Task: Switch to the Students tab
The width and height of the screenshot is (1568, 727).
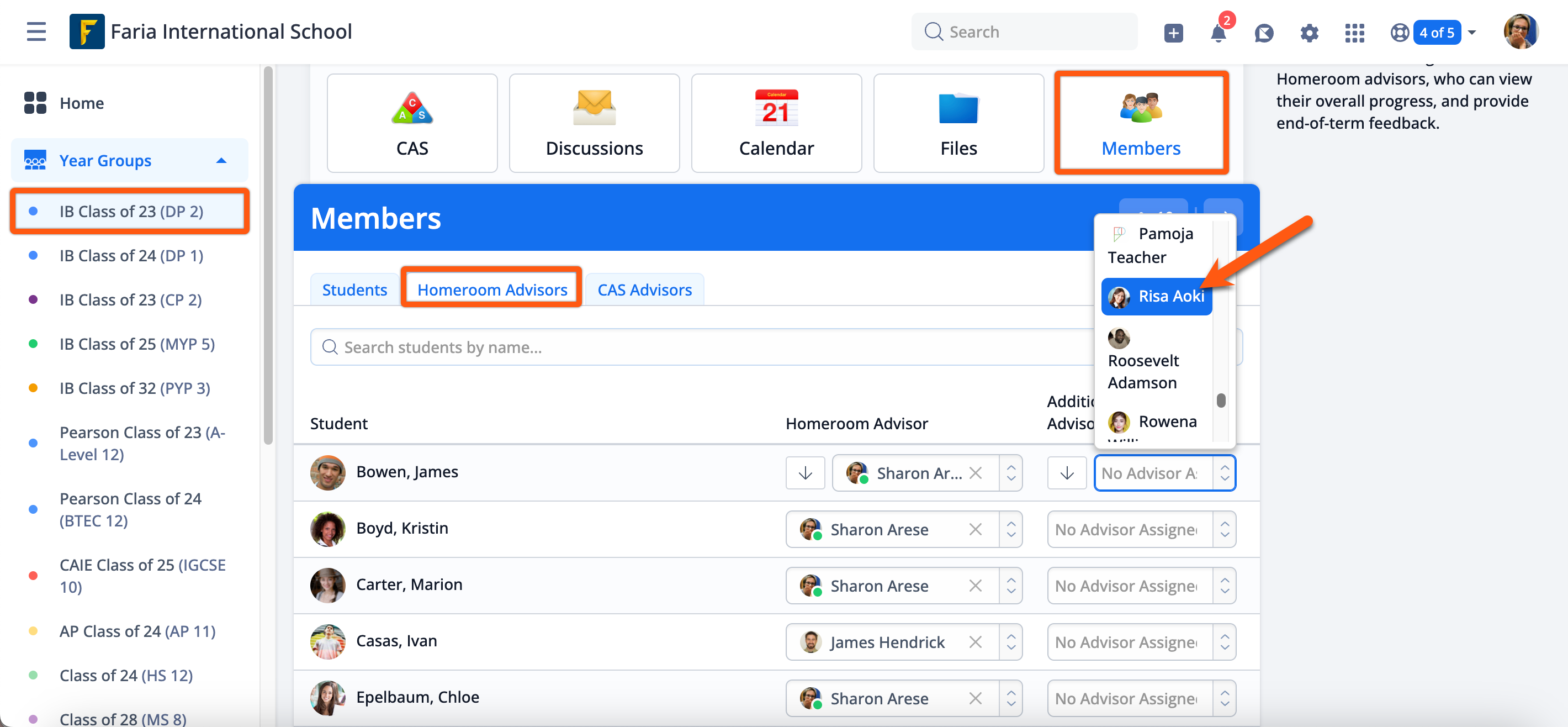Action: (x=354, y=290)
